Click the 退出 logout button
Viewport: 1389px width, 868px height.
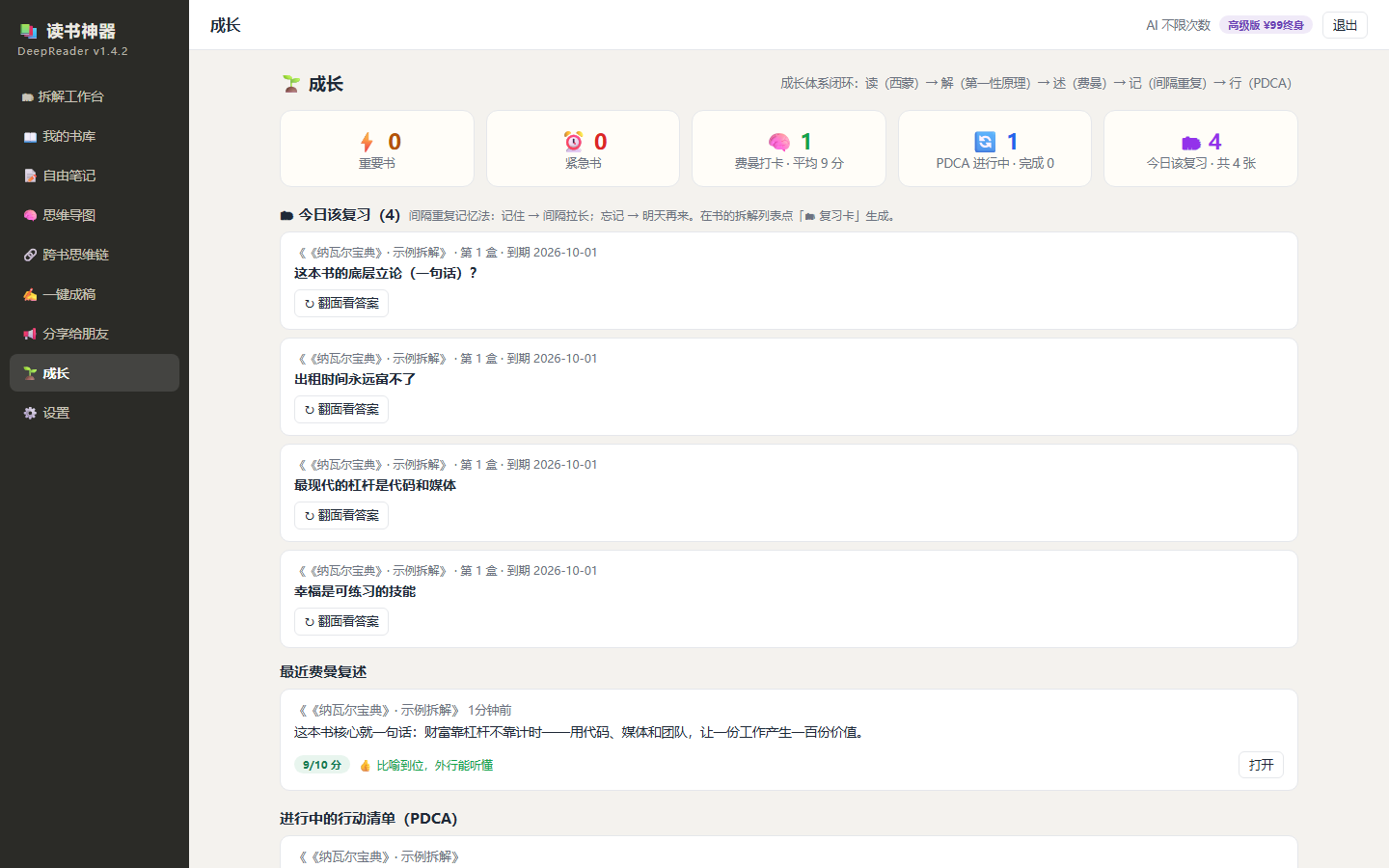[x=1345, y=25]
